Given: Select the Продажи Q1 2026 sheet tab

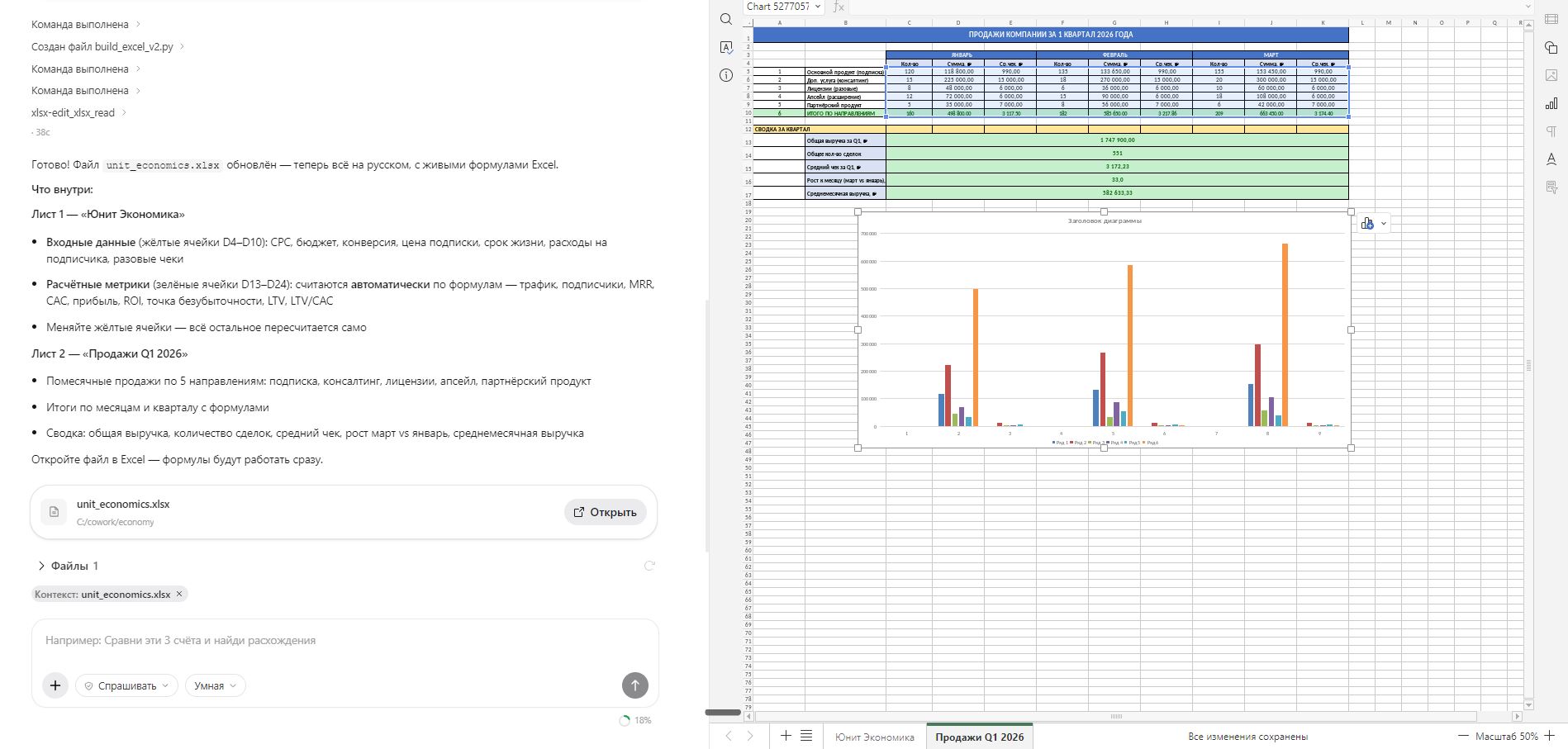Looking at the screenshot, I should coord(979,737).
